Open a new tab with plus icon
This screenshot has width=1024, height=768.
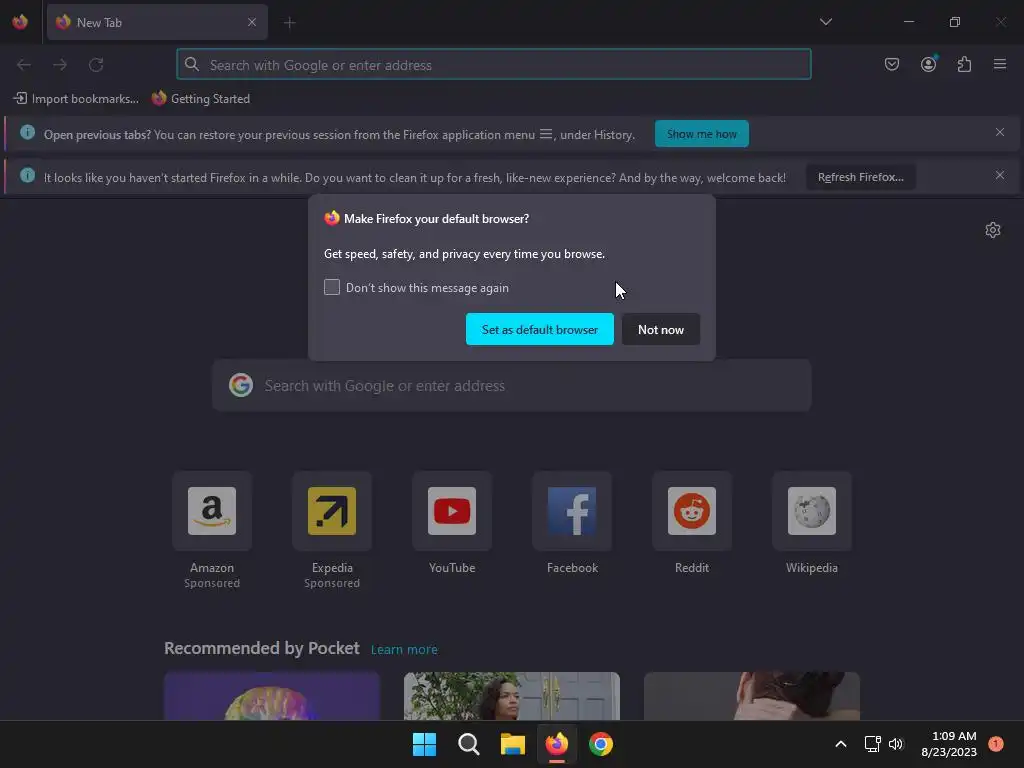(x=289, y=23)
